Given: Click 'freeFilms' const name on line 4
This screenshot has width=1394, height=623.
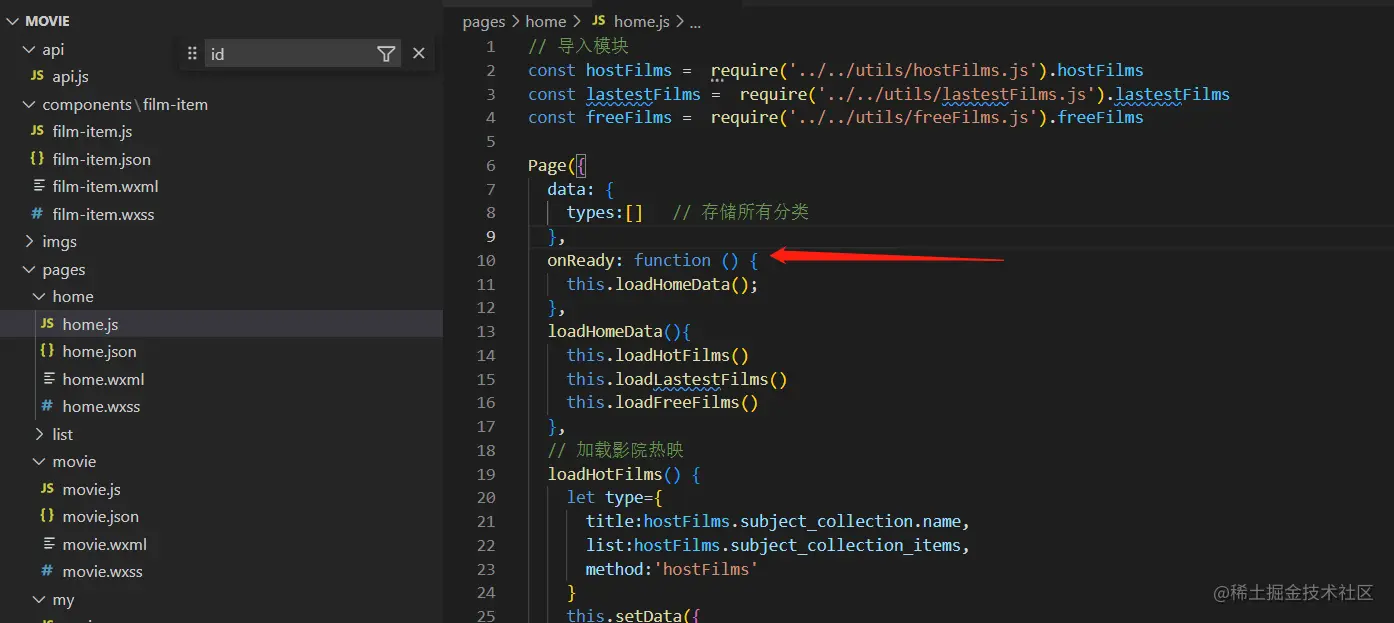Looking at the screenshot, I should (629, 117).
